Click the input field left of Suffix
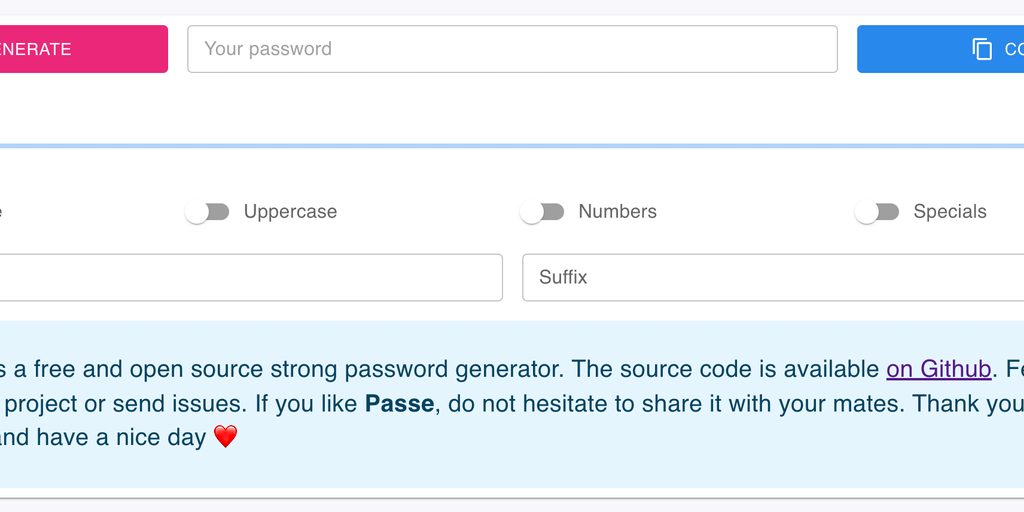 pos(250,277)
